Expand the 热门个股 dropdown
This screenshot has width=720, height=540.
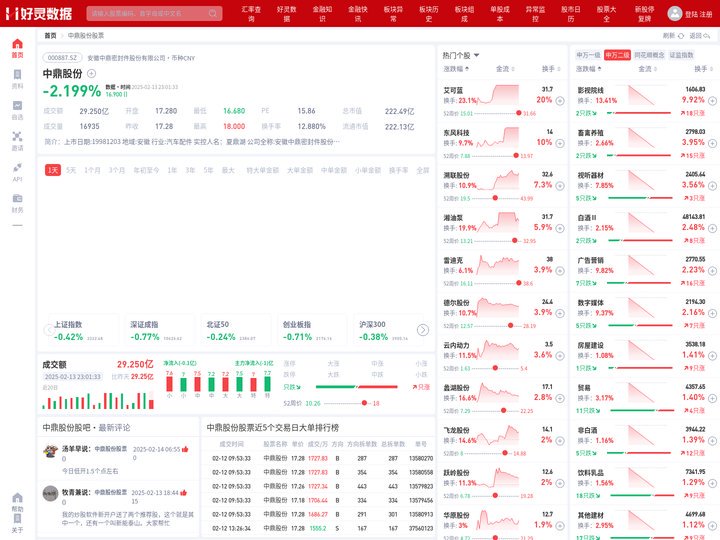click(476, 55)
